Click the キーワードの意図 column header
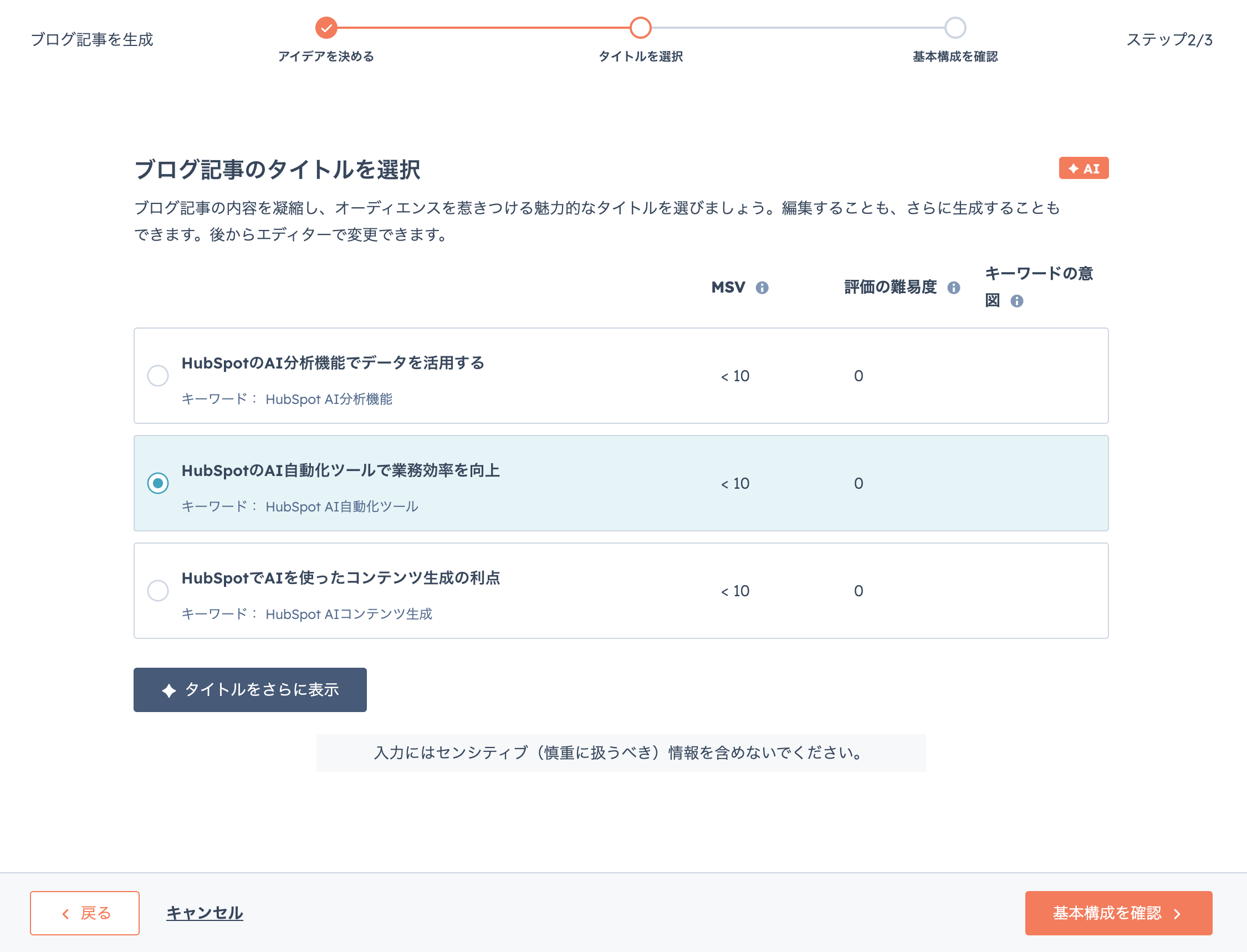The height and width of the screenshot is (952, 1247). point(1039,287)
